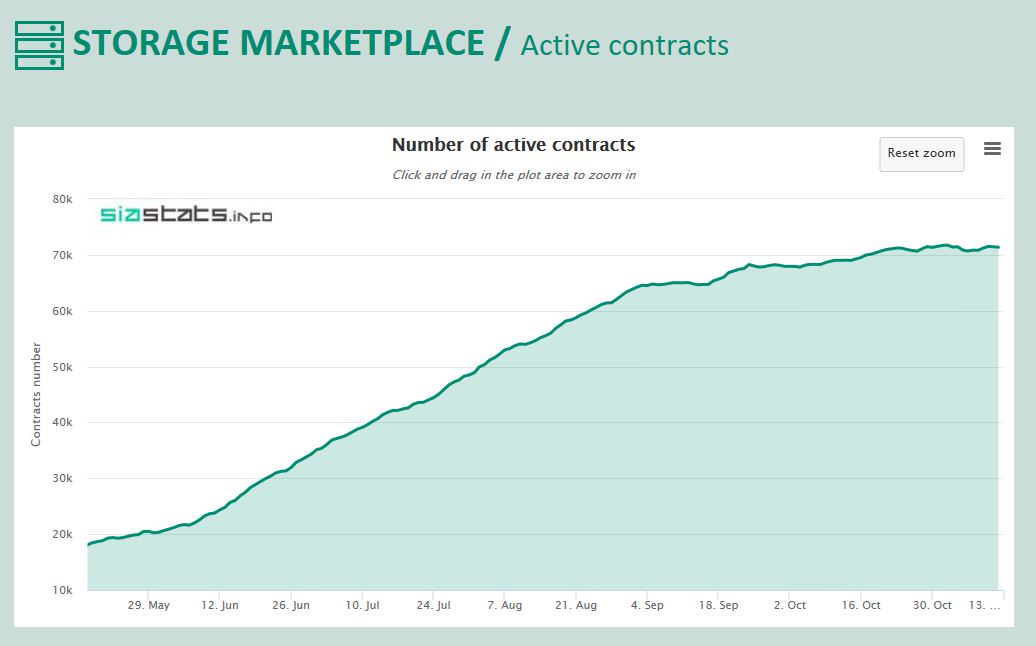Image resolution: width=1036 pixels, height=646 pixels.
Task: Click the 7. Aug x-axis label
Action: click(x=505, y=605)
